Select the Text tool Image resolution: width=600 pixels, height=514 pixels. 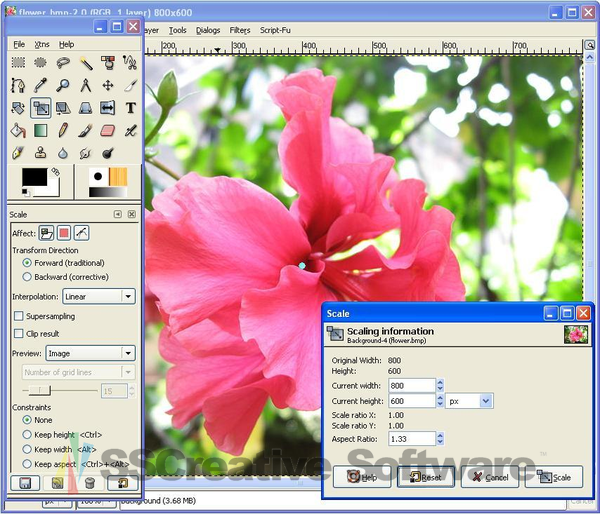[130, 108]
